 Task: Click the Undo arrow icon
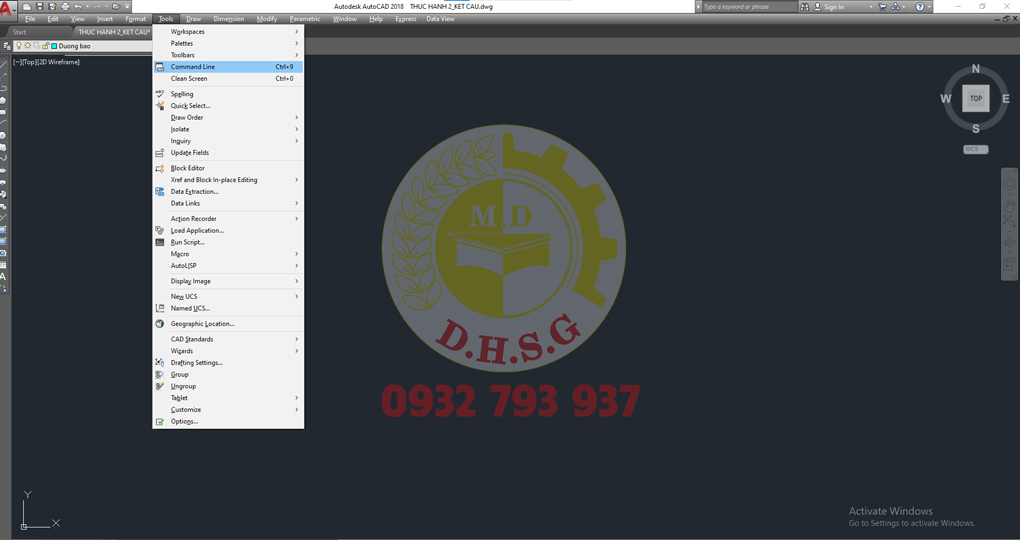coord(78,7)
